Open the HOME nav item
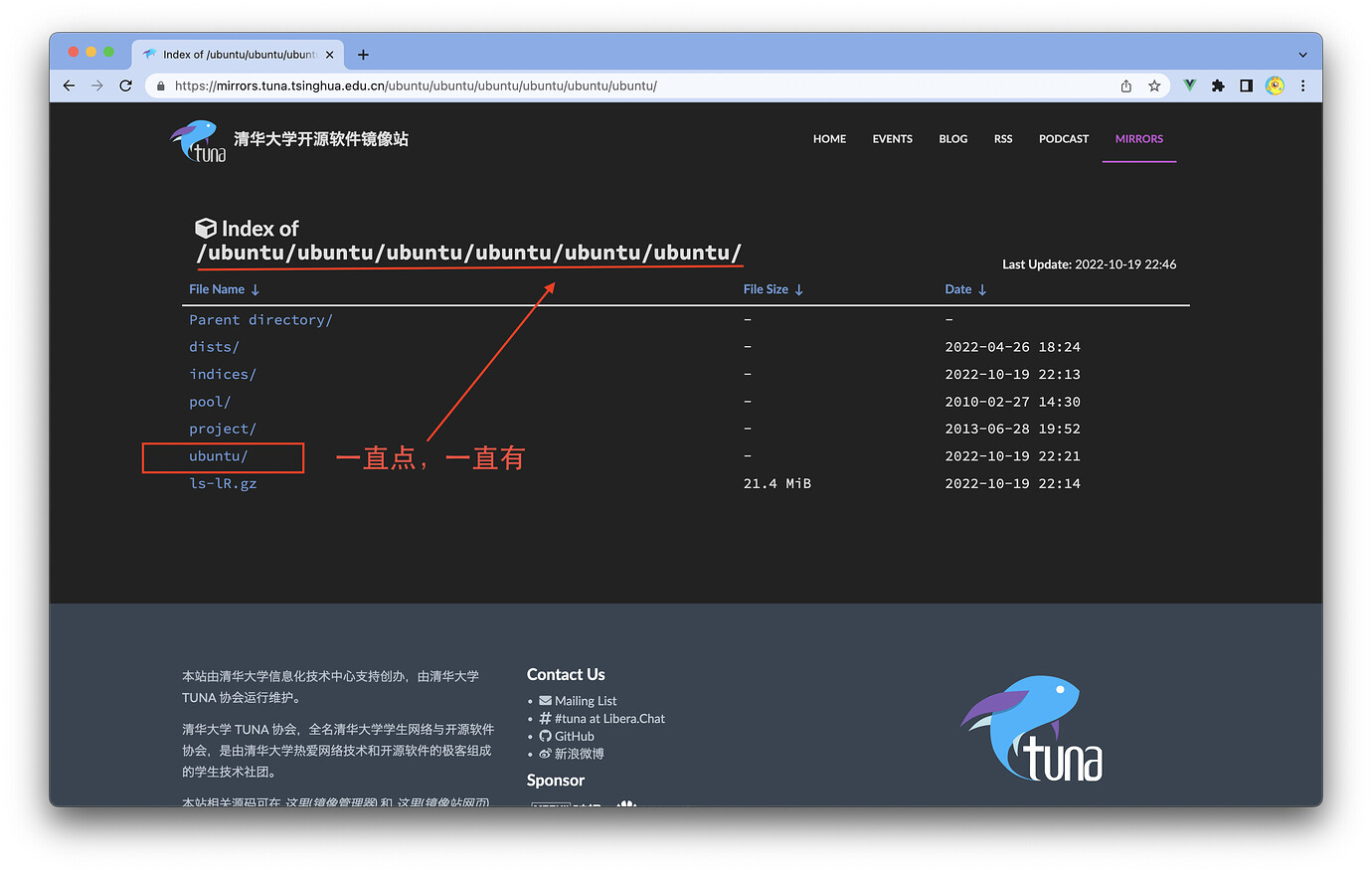The height and width of the screenshot is (871, 1372). [829, 139]
